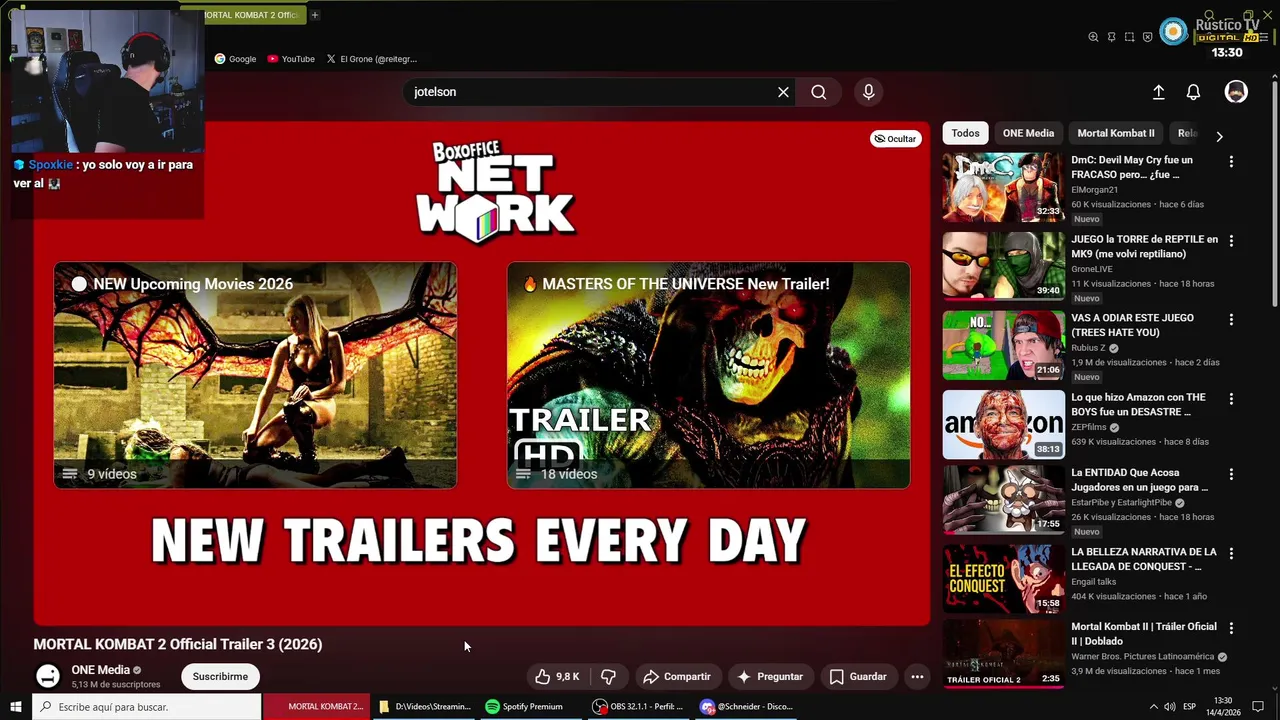This screenshot has height=720, width=1280.
Task: Open options menu for TORRE de REPTILE video
Action: pyautogui.click(x=1231, y=241)
